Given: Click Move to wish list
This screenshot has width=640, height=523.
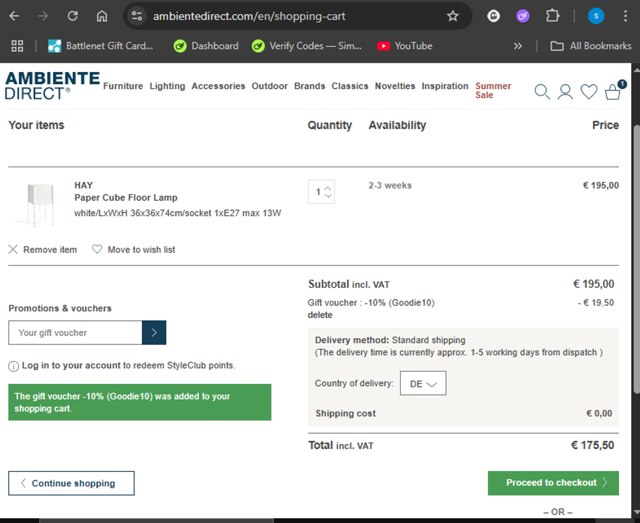Looking at the screenshot, I should click(x=133, y=249).
